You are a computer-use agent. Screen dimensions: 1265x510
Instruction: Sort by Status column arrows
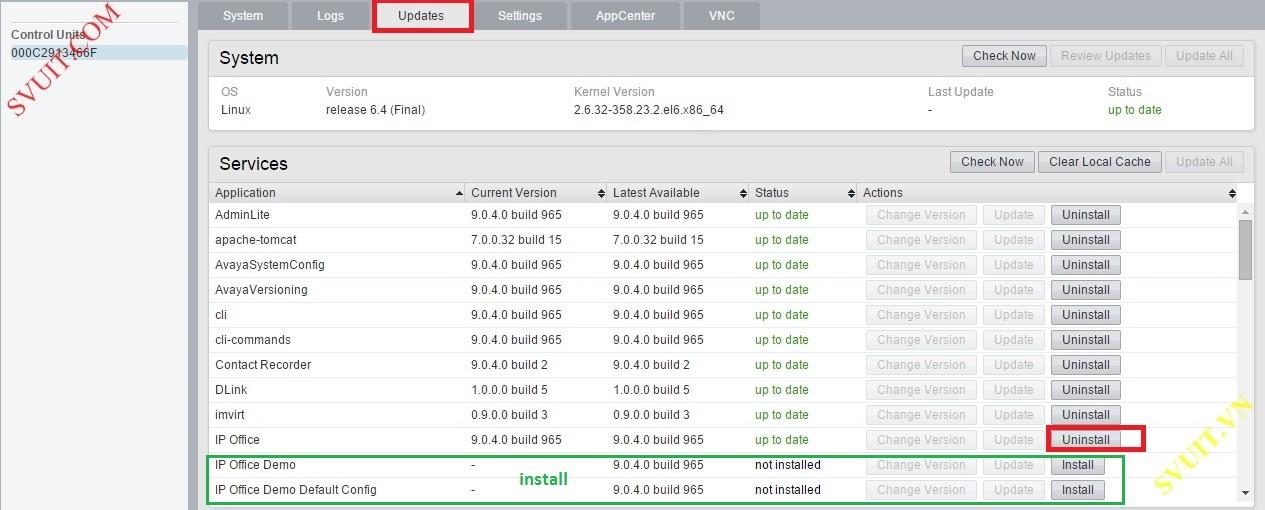click(851, 193)
